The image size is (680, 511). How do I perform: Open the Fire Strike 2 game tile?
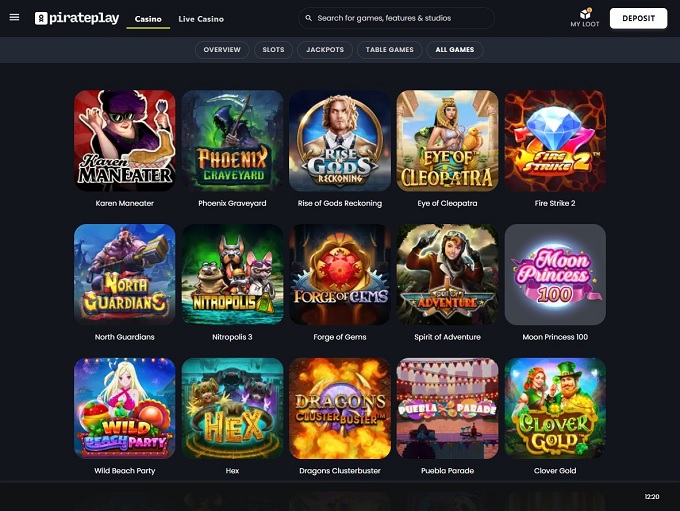click(555, 141)
